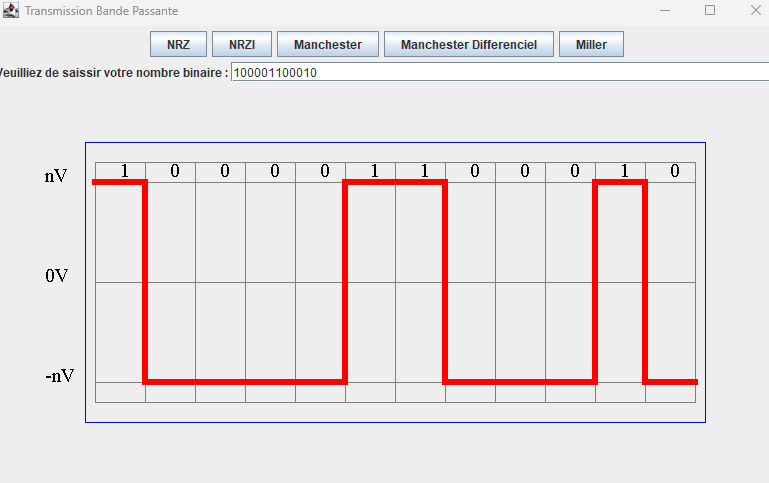Screen dimensions: 769x483
Task: Maximize the Transmission Bande Passante window
Action: (710, 10)
